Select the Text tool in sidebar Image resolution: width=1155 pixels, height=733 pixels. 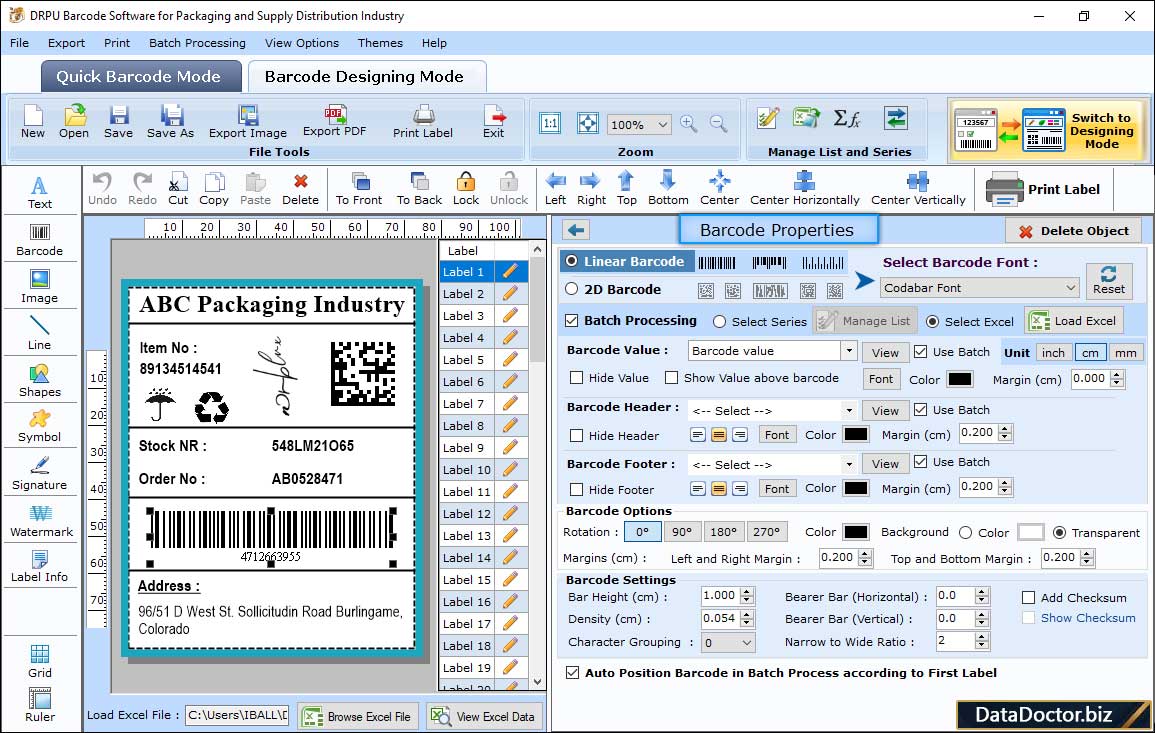tap(40, 193)
